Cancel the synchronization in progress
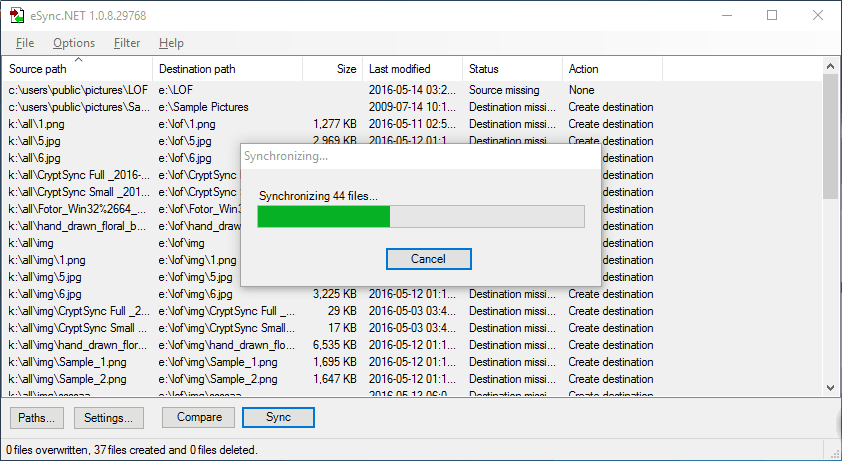842x461 pixels. (429, 259)
